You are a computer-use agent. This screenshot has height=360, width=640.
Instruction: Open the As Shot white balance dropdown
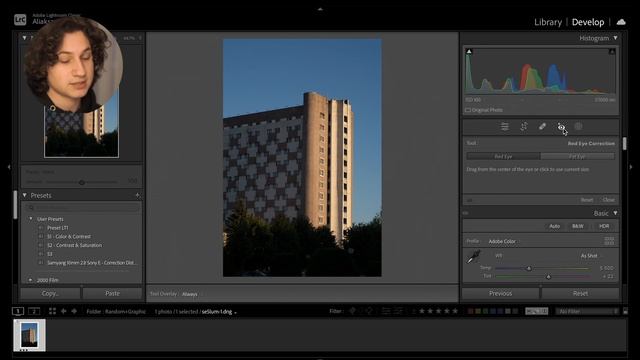[x=591, y=256]
